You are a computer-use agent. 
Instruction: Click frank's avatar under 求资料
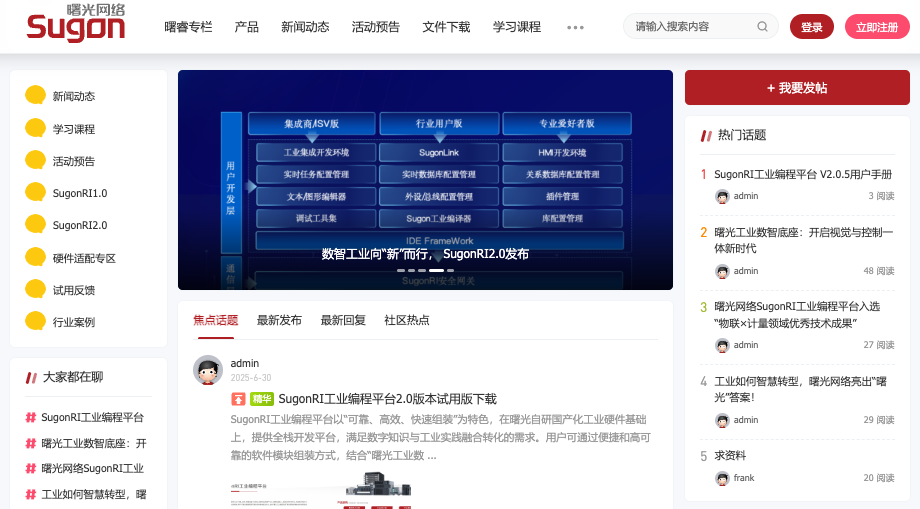[722, 479]
